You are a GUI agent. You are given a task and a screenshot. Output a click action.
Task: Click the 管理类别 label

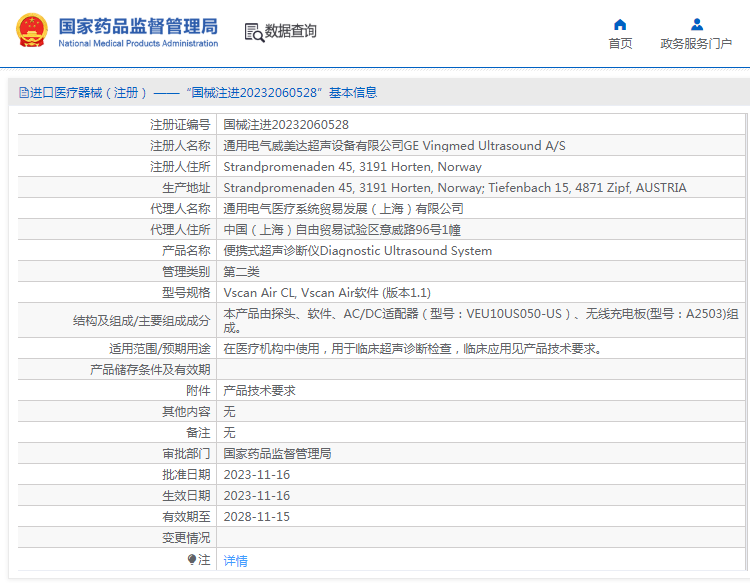(x=186, y=272)
